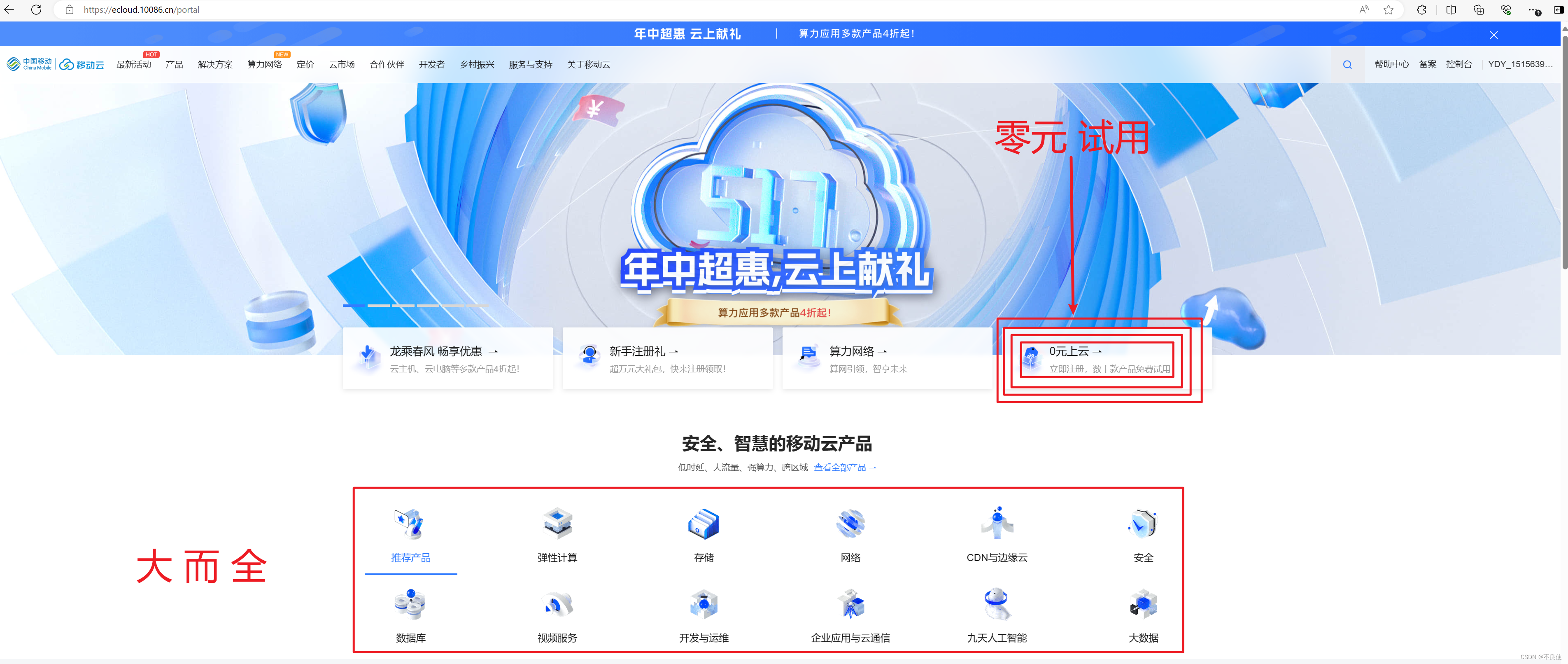Click the browser address bar URL
Screen dimensions: 1568x664
coord(141,10)
